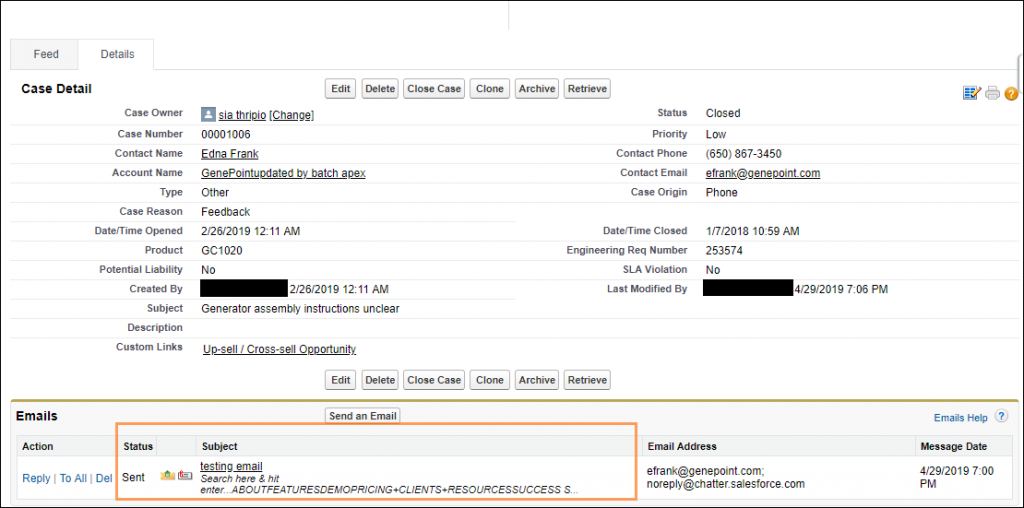Open GenePointupdated by batch apex account link
Viewport: 1024px width, 508px height.
(x=283, y=174)
